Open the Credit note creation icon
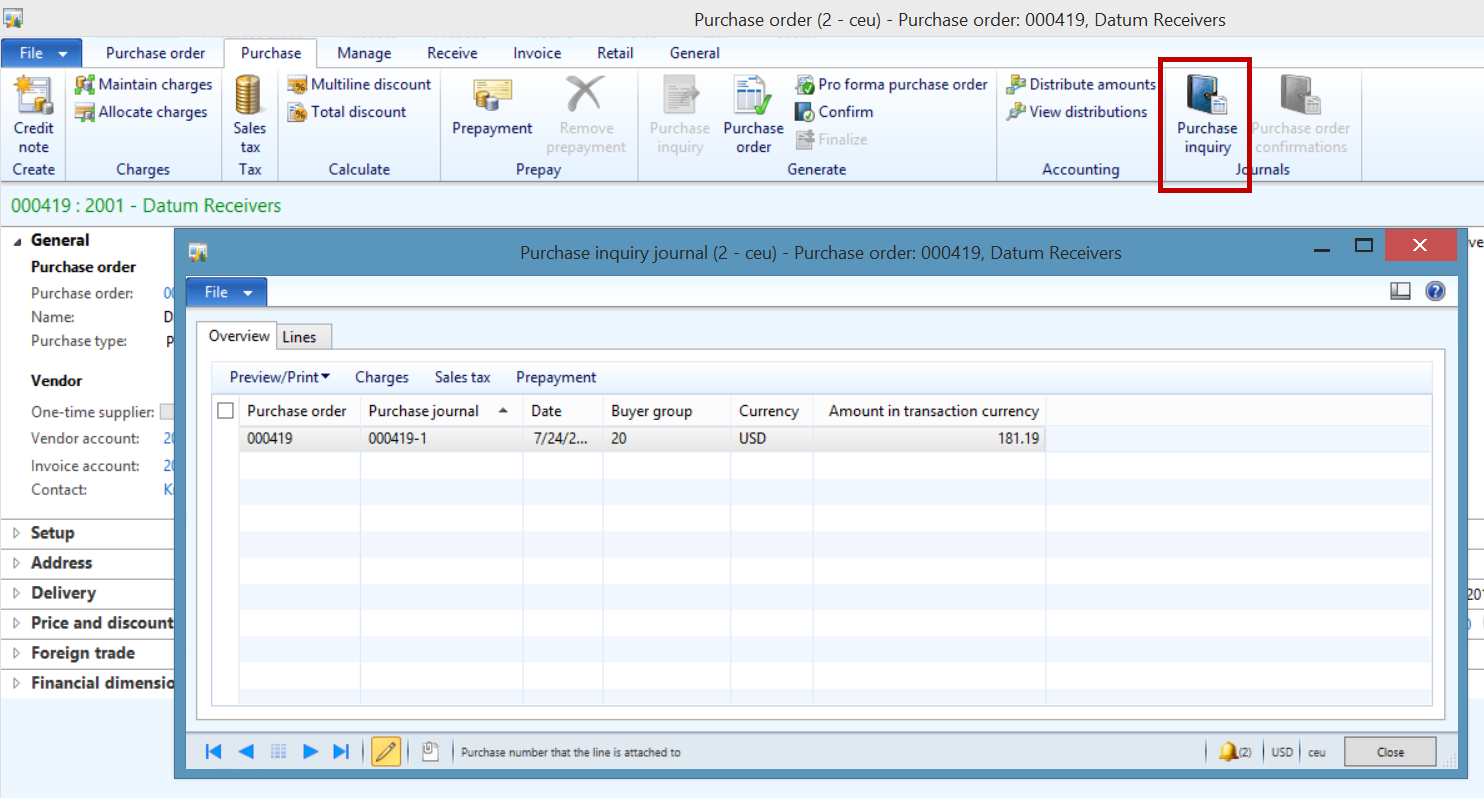Viewport: 1484px width, 798px height. (33, 113)
